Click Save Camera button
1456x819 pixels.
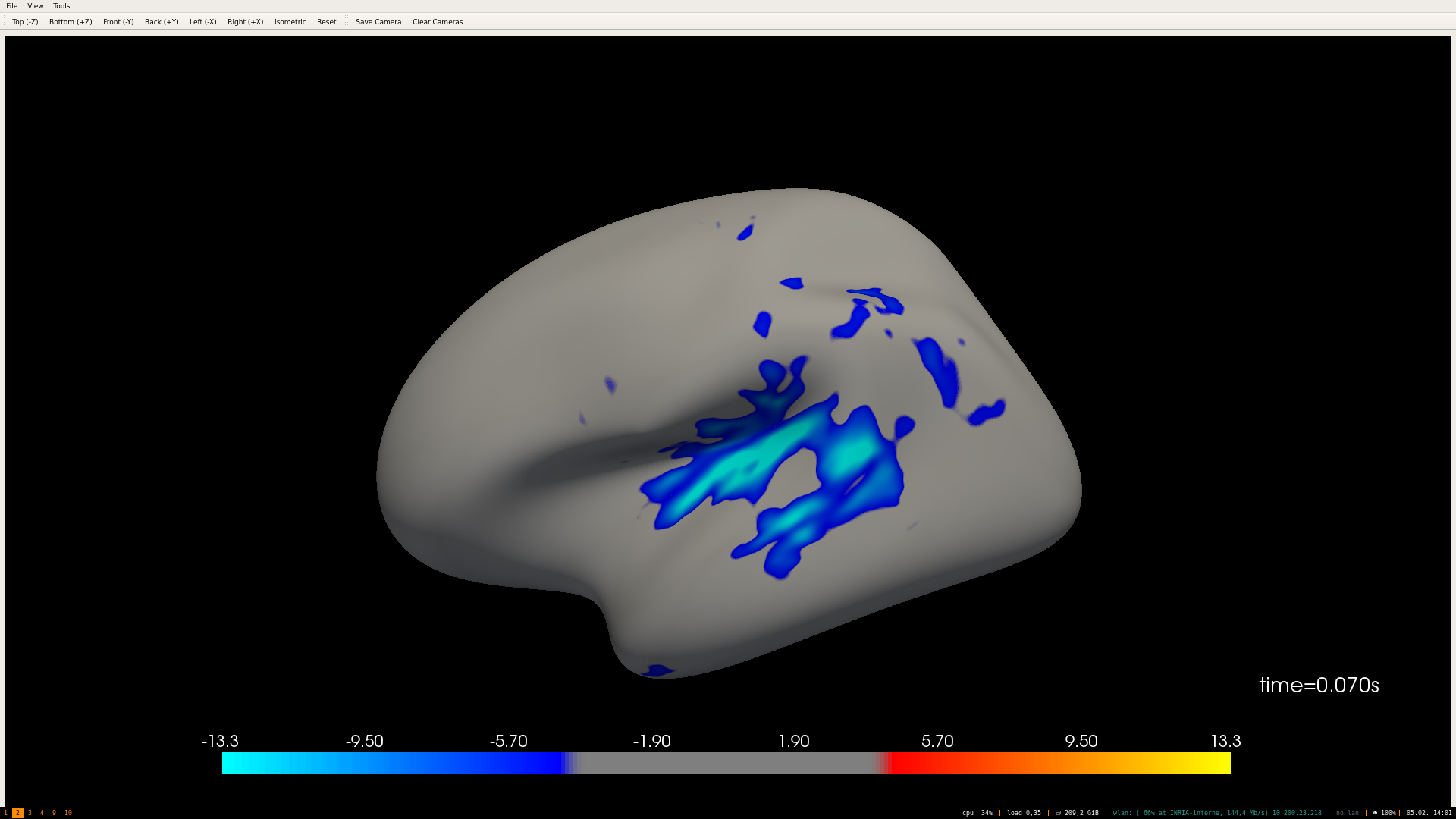click(378, 22)
